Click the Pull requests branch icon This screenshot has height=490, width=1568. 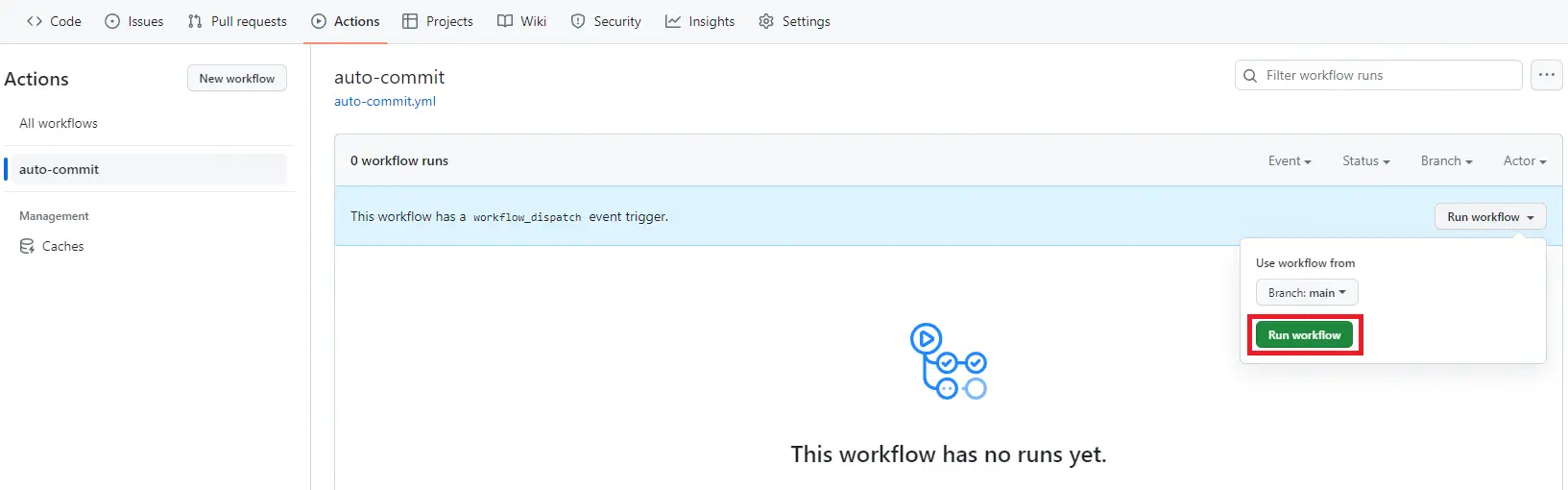coord(195,21)
